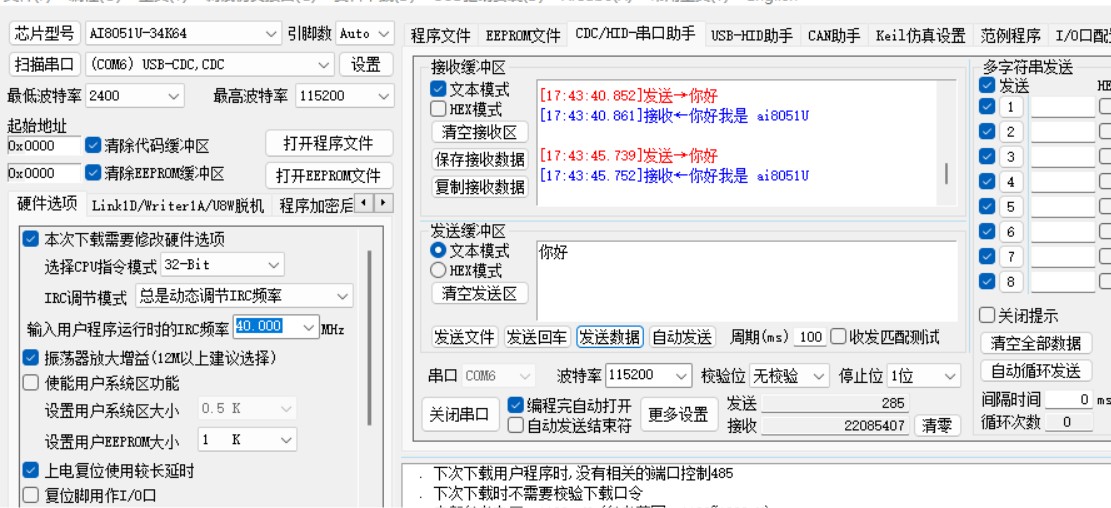Screen dimensions: 1111x508
Task: Toggle the 振荡器放大增益 checkbox
Action: click(x=30, y=357)
